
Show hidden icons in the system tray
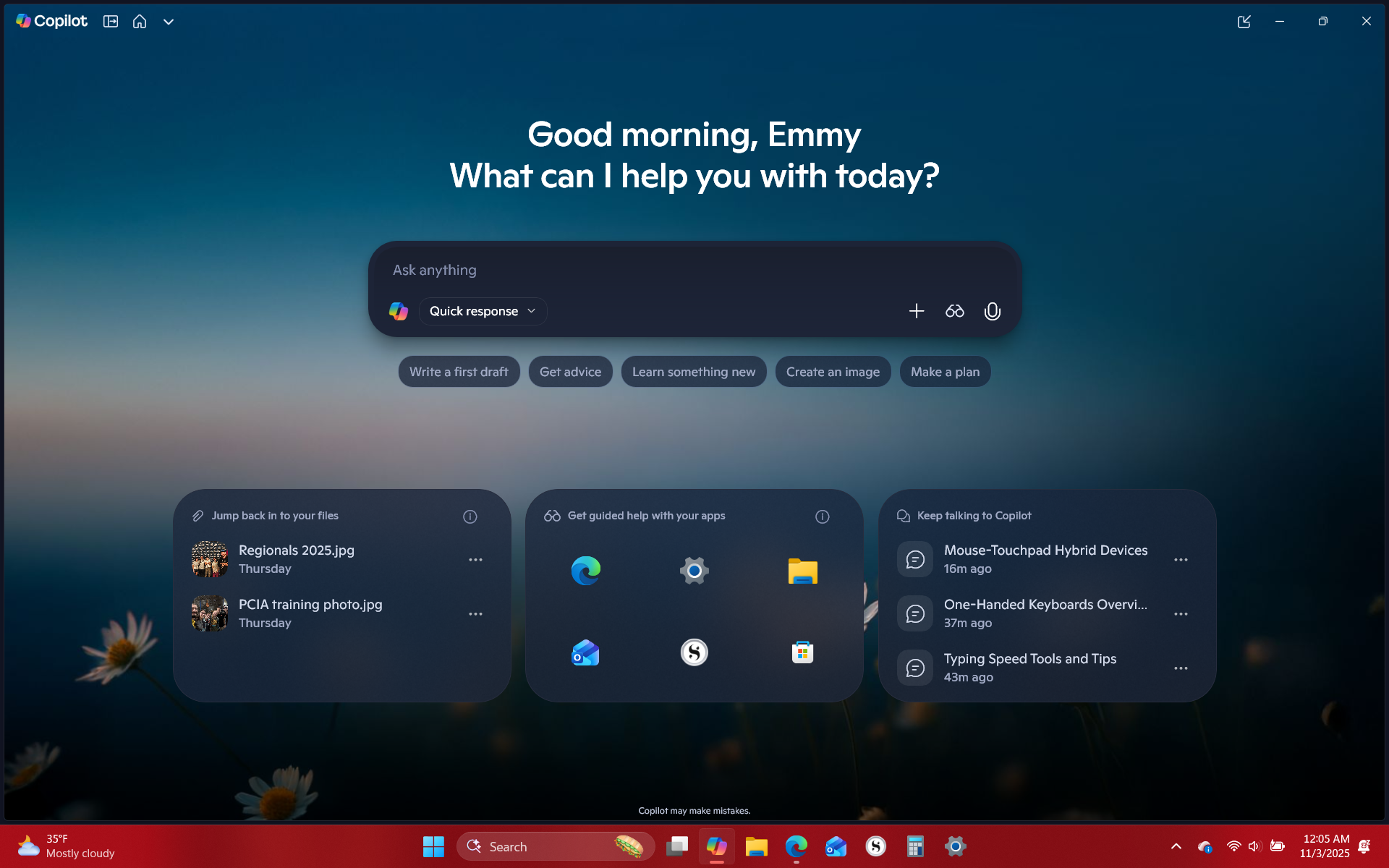1176,846
